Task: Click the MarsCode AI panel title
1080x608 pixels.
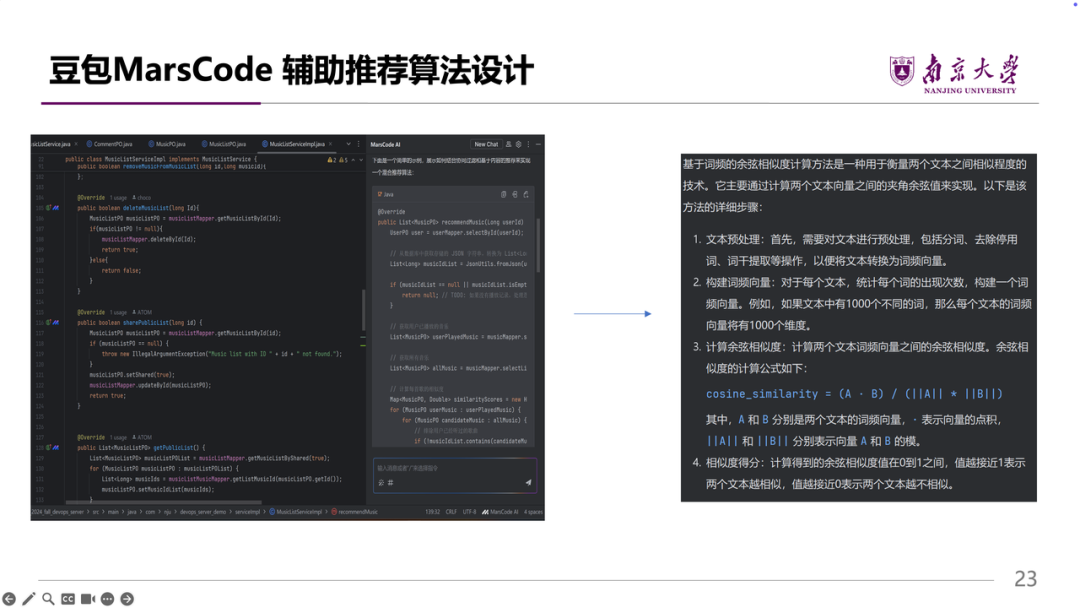Action: 385,144
